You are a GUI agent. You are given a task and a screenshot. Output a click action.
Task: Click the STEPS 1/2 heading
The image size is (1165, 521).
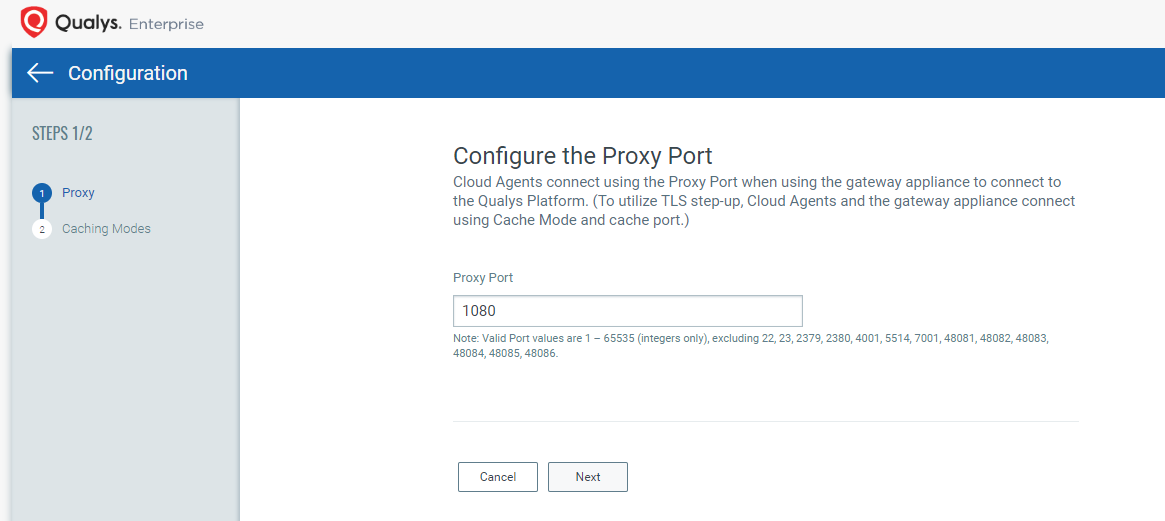63,134
